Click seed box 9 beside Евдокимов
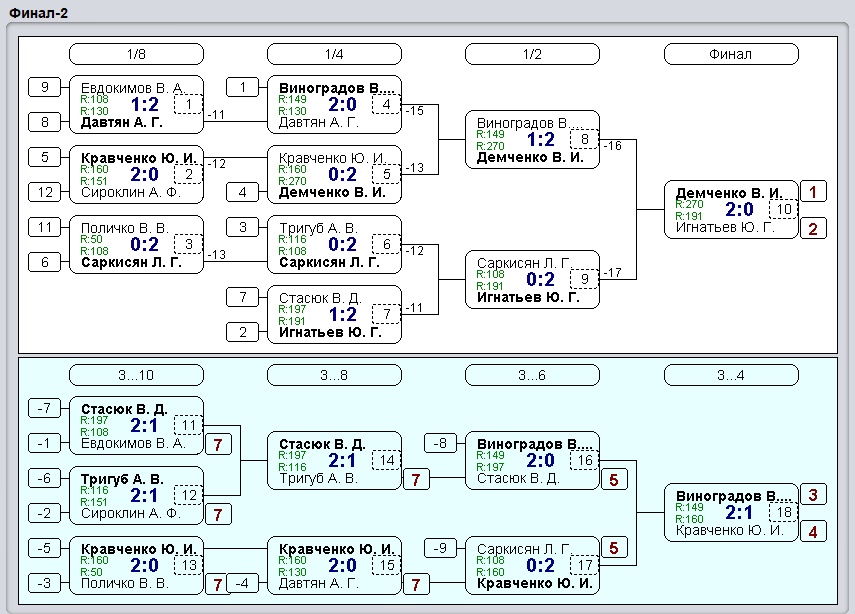Screen dimensions: 855x614 click(44, 87)
